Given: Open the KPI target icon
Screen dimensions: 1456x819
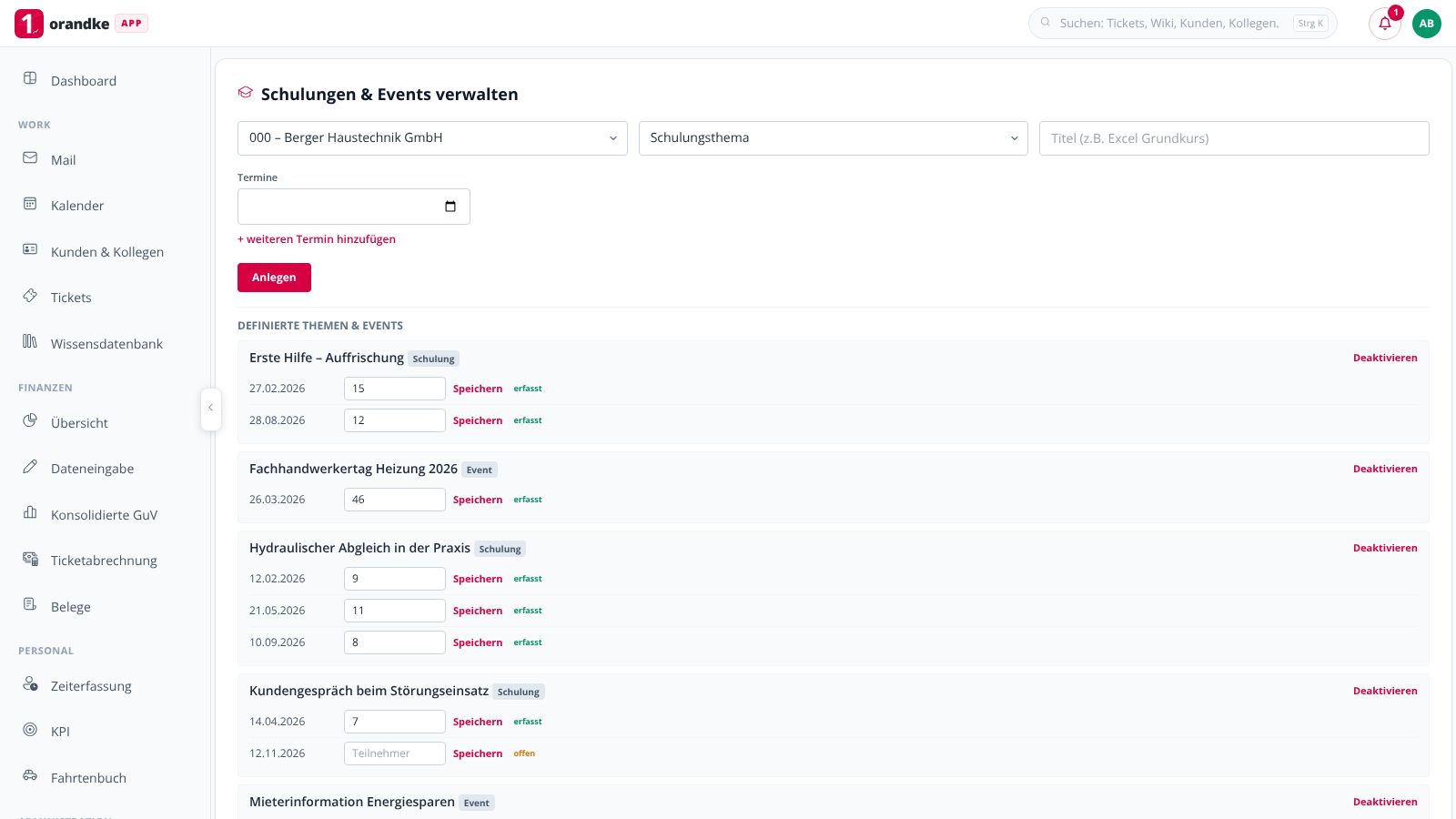Looking at the screenshot, I should [30, 730].
